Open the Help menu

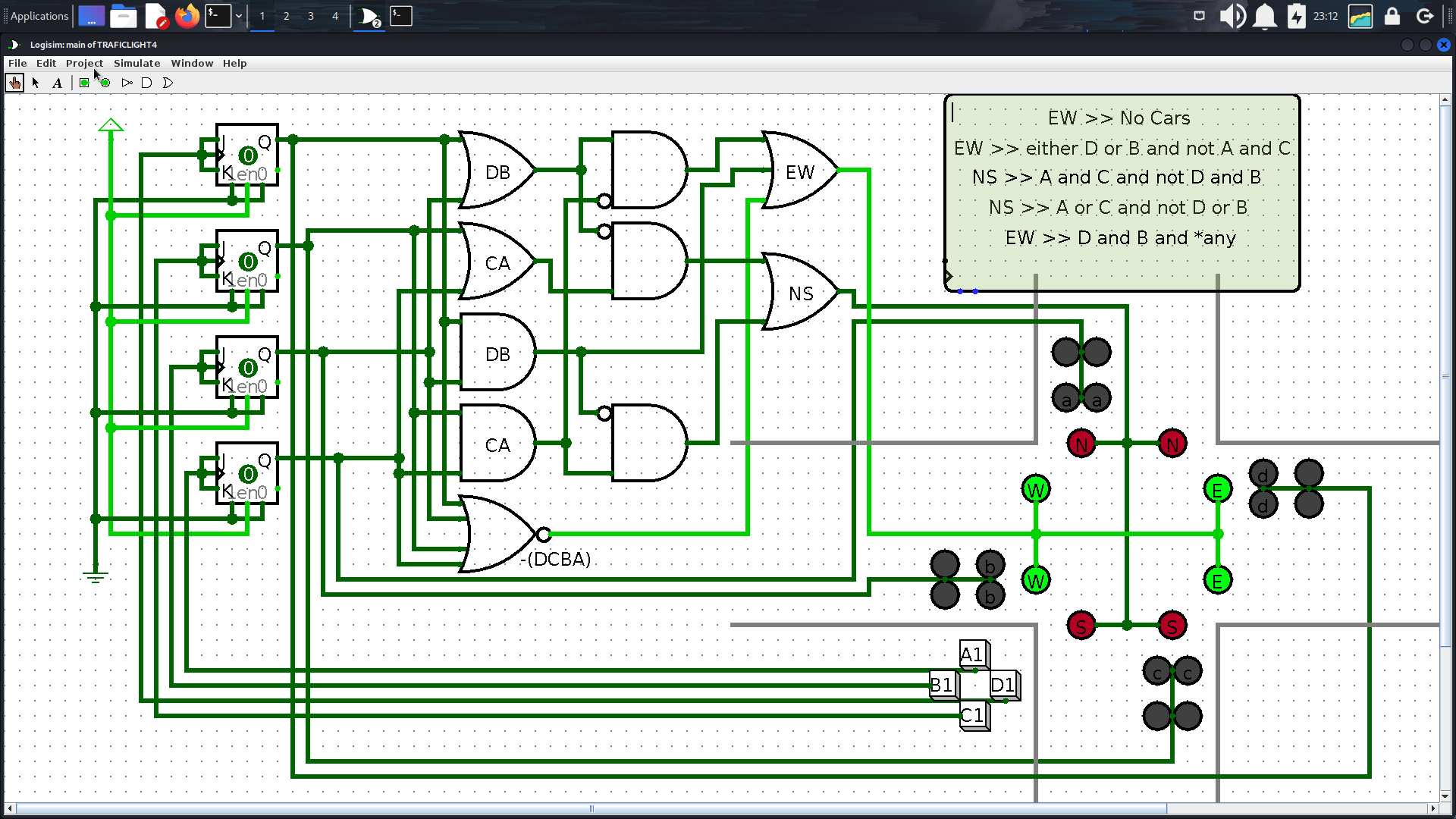pos(234,63)
